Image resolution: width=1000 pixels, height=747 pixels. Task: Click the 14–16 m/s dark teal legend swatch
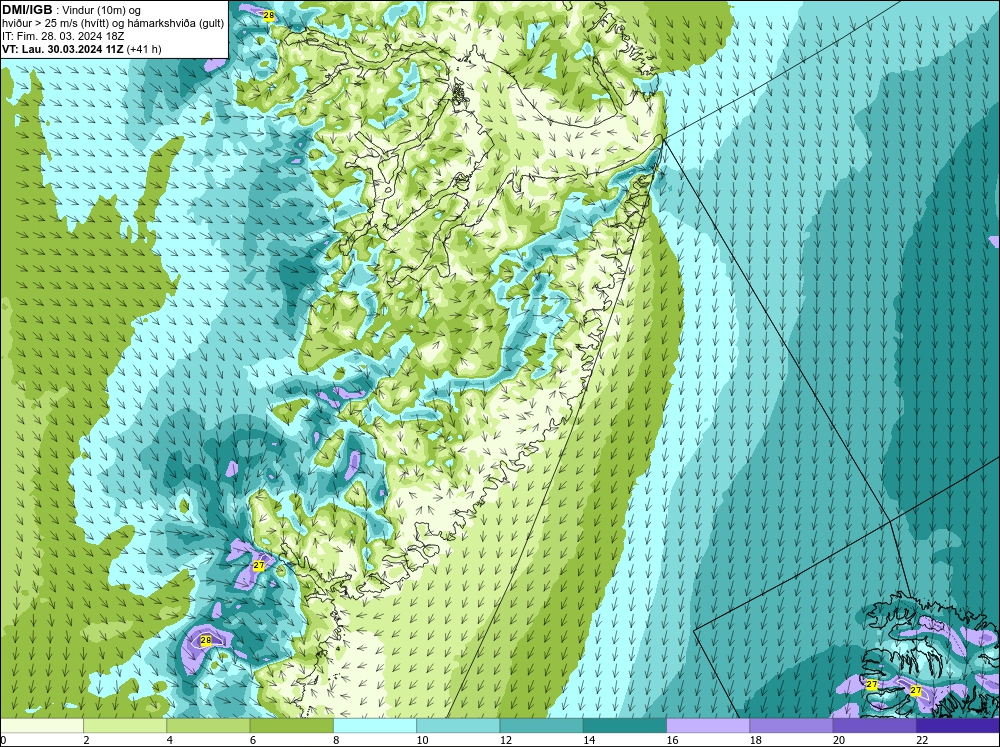[624, 725]
